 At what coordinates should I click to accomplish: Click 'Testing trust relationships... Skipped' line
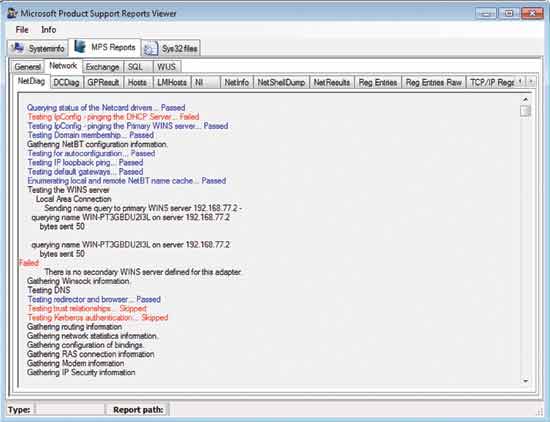87,308
